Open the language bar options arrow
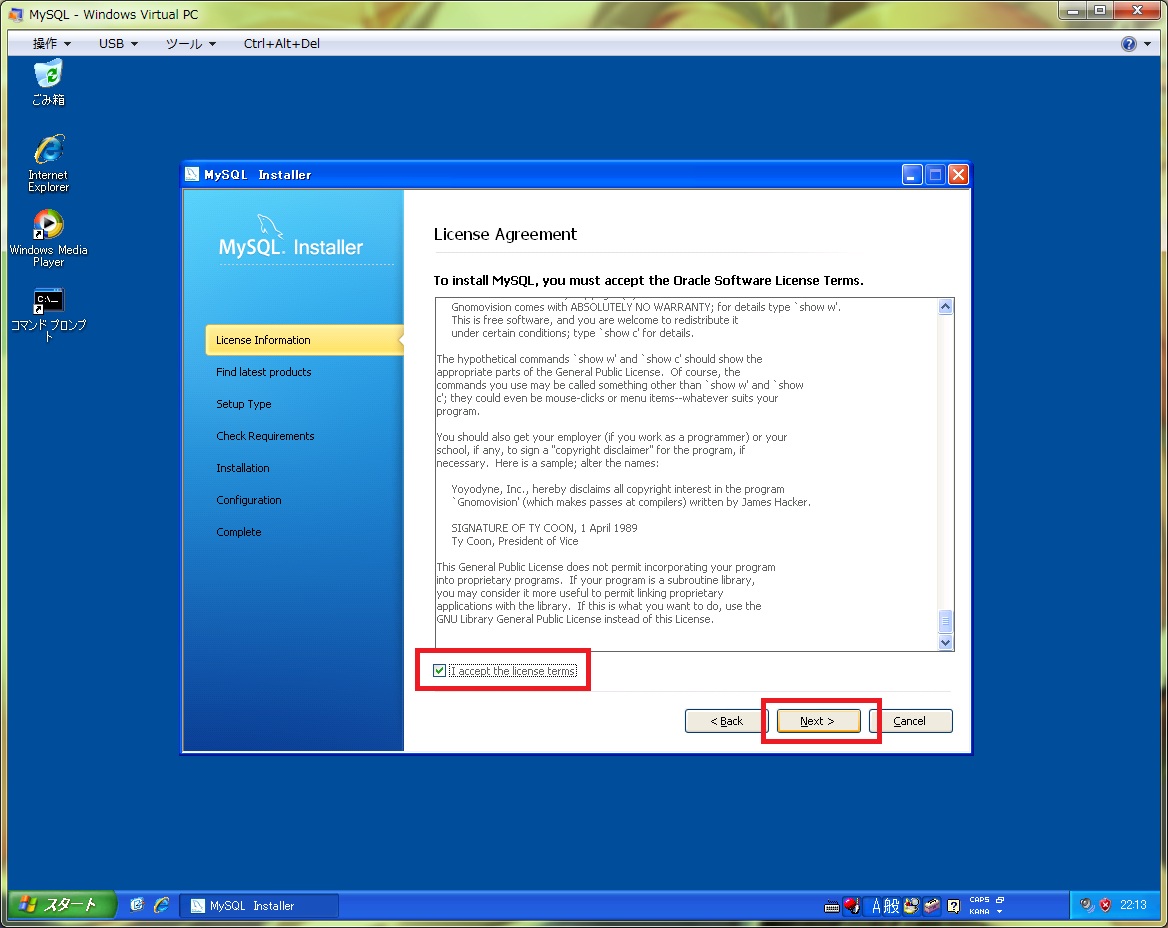 coord(1000,912)
